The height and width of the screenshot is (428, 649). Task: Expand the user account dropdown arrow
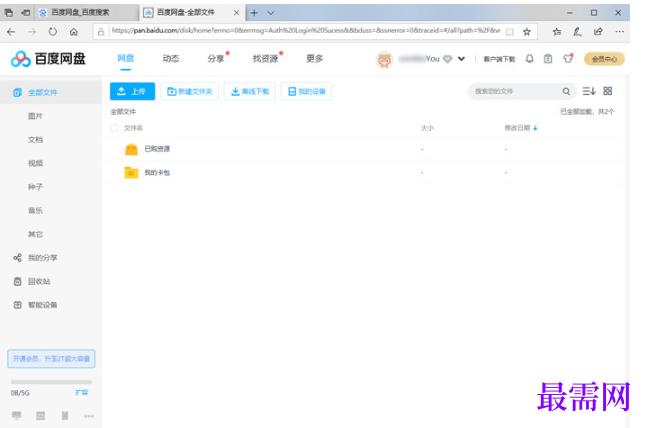(x=461, y=59)
